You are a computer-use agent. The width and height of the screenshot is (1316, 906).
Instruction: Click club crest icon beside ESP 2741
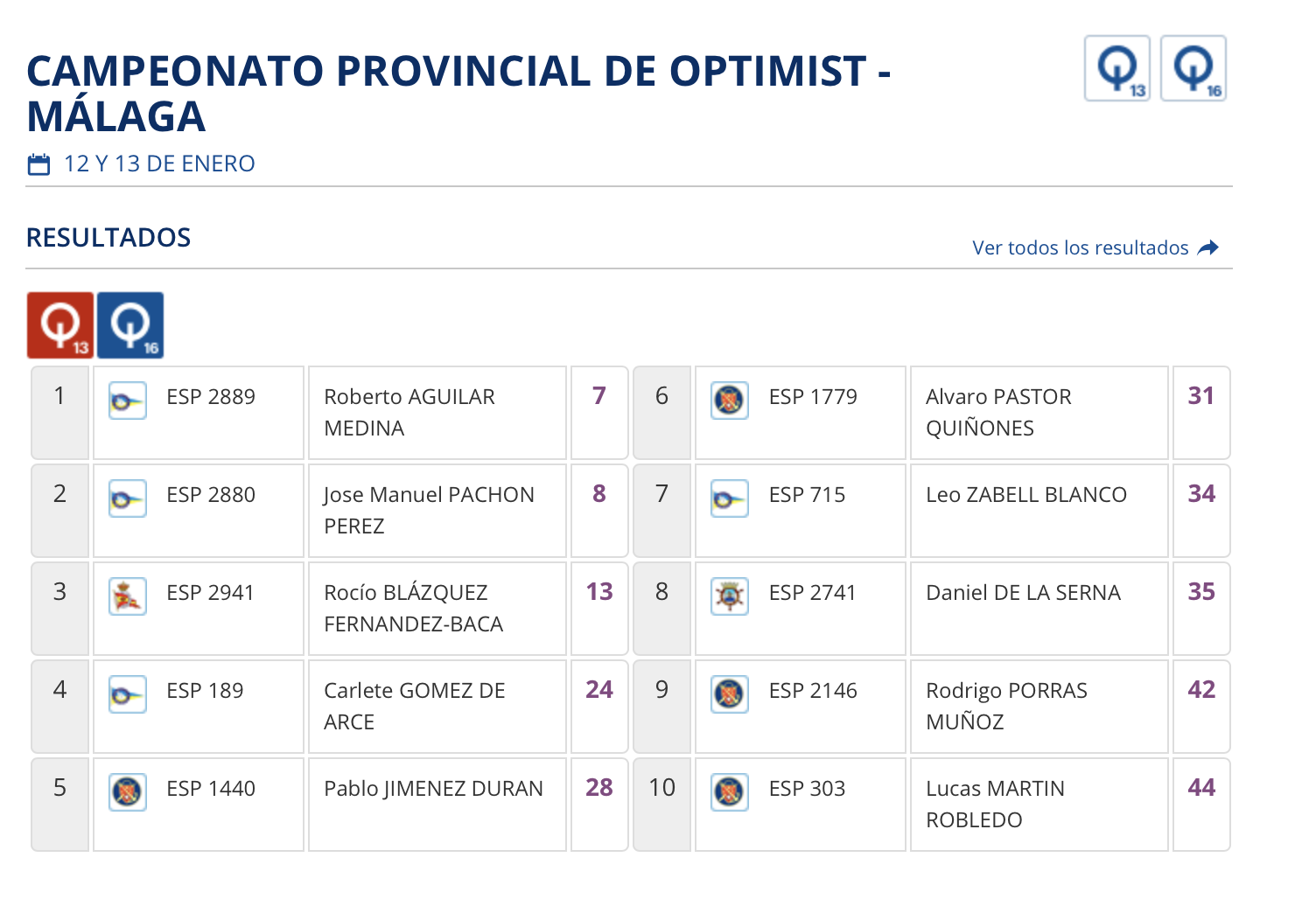[x=730, y=597]
